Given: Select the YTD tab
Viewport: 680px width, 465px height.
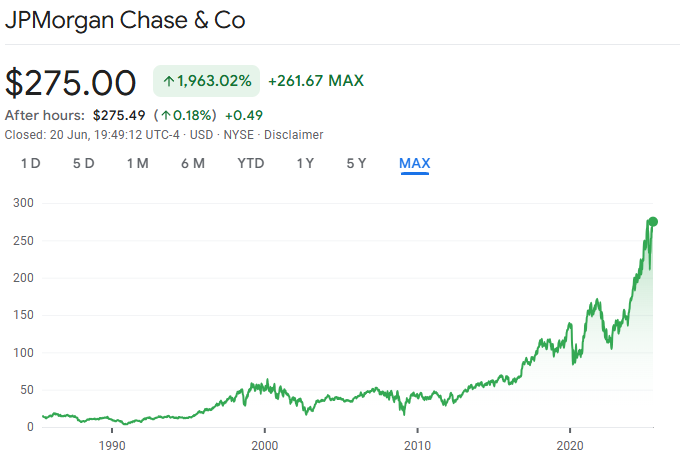Looking at the screenshot, I should pos(251,163).
